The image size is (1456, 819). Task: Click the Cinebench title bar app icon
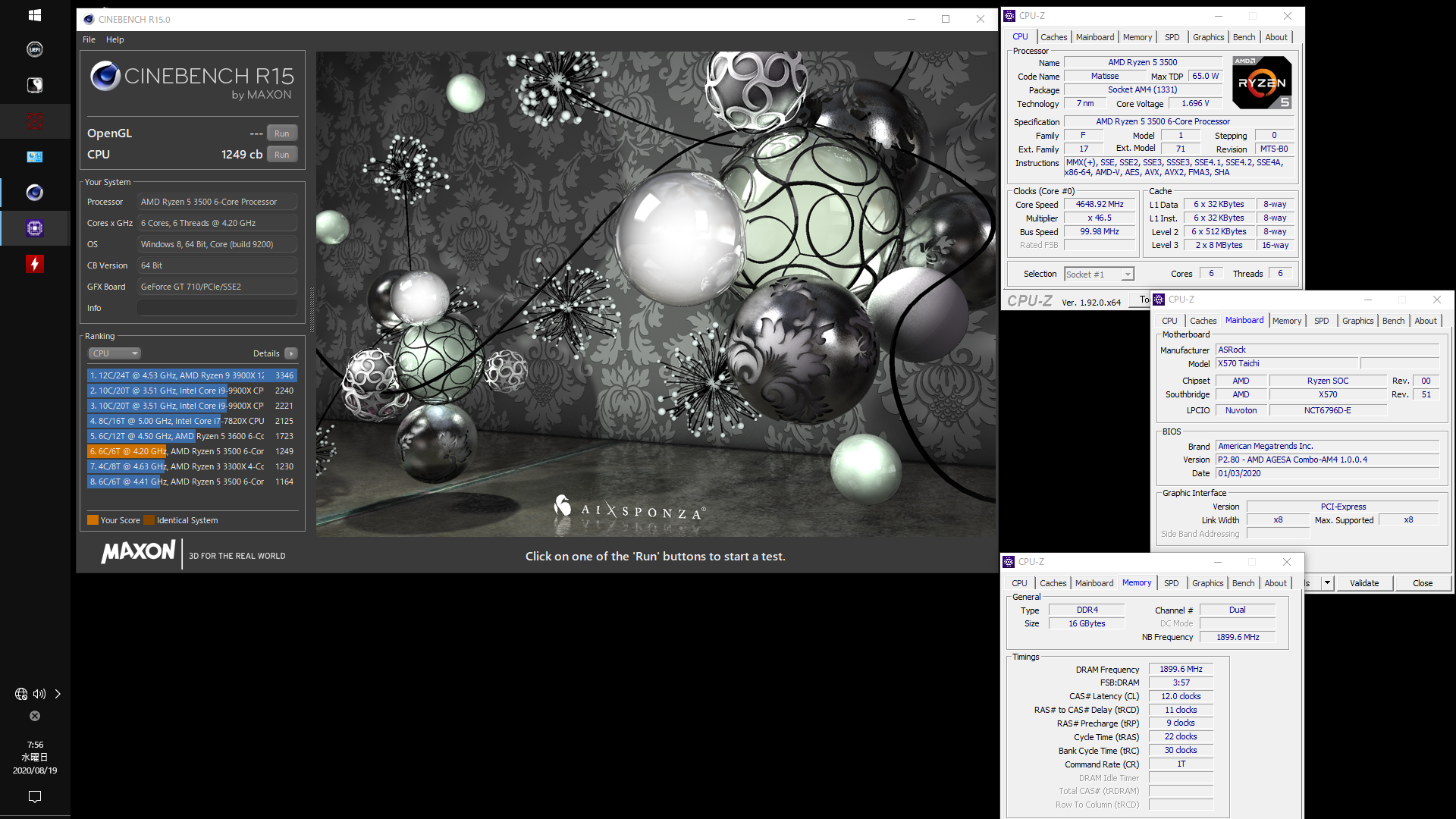[x=89, y=19]
